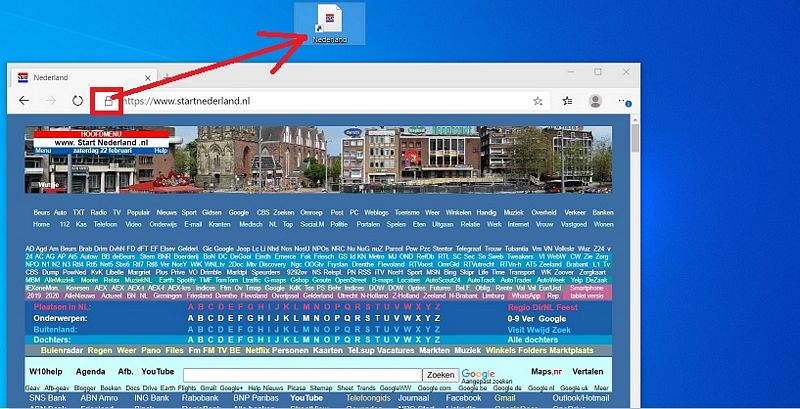Open the Telefoon link
Viewport: 800px width, 409px height.
105,224
